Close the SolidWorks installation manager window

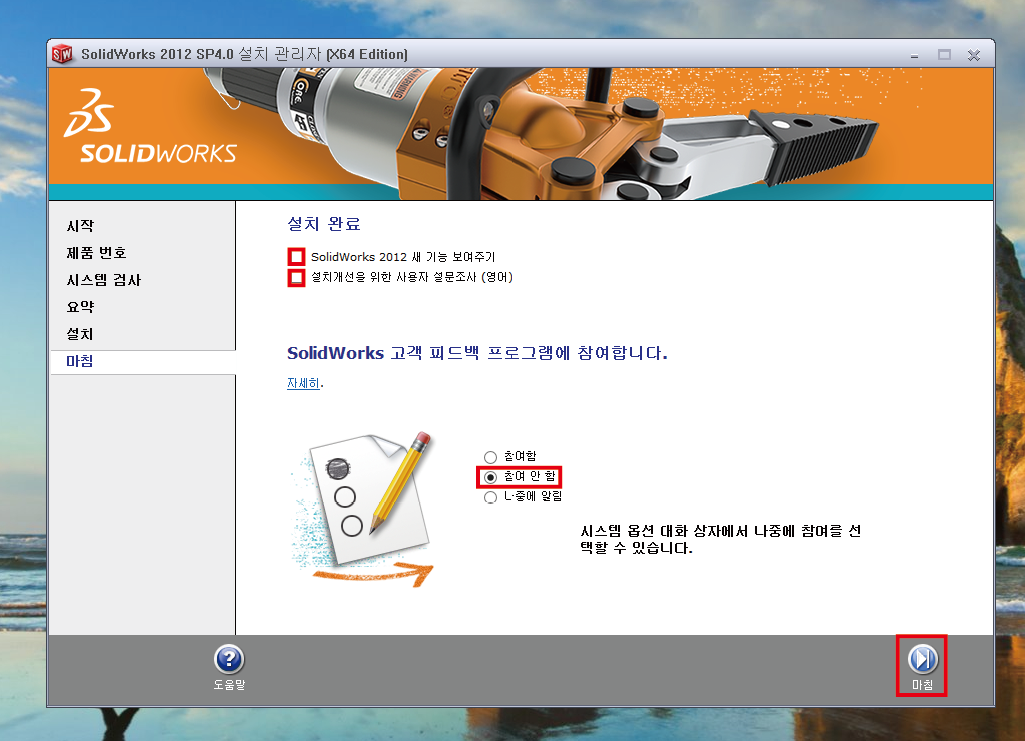[x=974, y=56]
